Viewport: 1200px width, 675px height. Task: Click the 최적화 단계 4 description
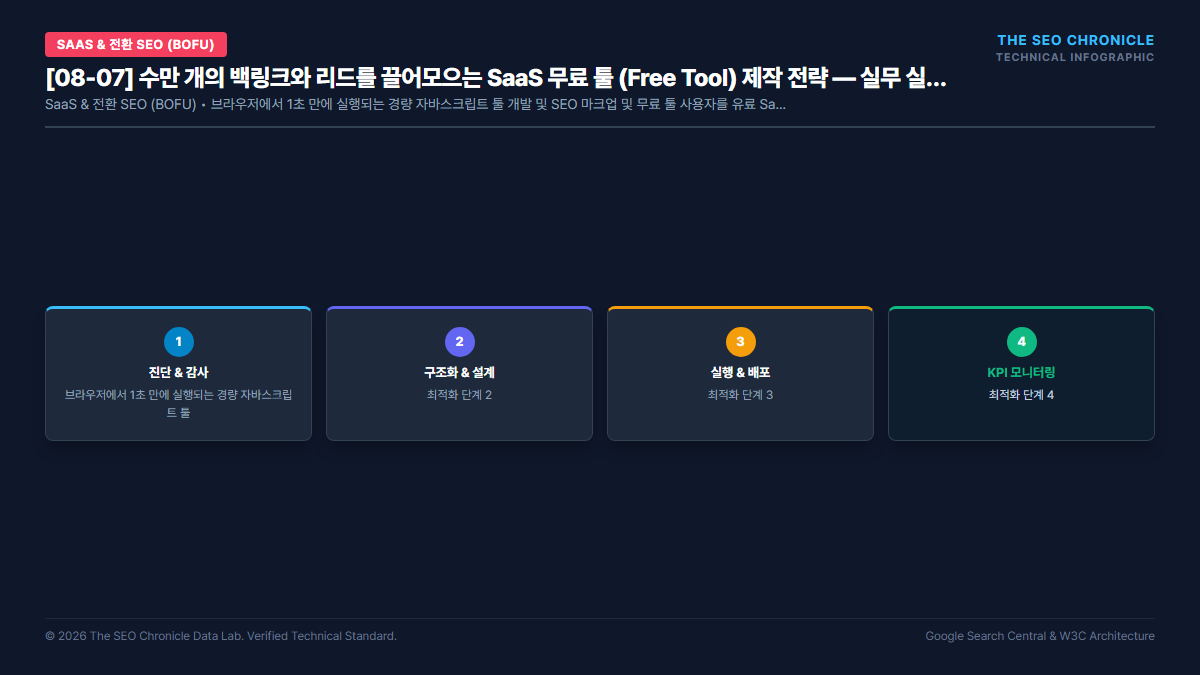(x=1022, y=395)
